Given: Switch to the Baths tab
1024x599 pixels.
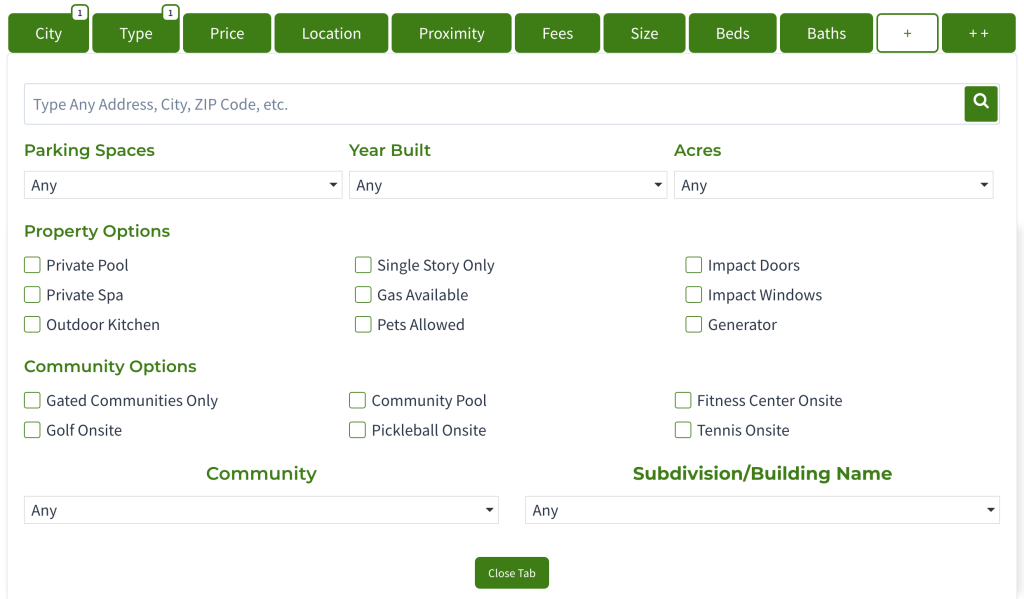Looking at the screenshot, I should click(826, 33).
